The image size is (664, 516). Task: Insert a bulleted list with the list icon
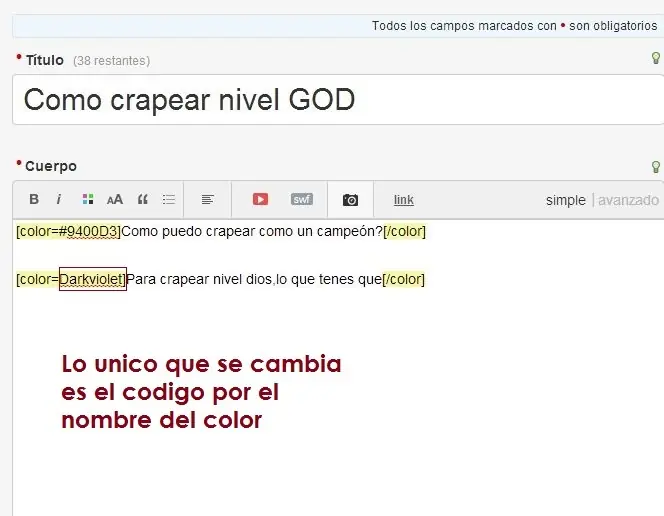169,199
